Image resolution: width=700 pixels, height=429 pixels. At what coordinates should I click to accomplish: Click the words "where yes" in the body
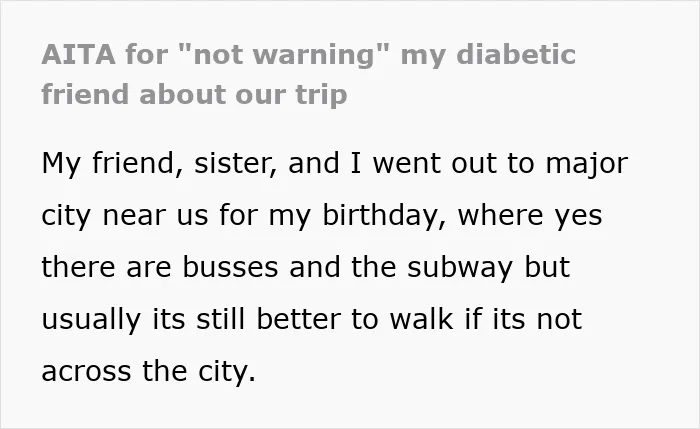coord(530,215)
